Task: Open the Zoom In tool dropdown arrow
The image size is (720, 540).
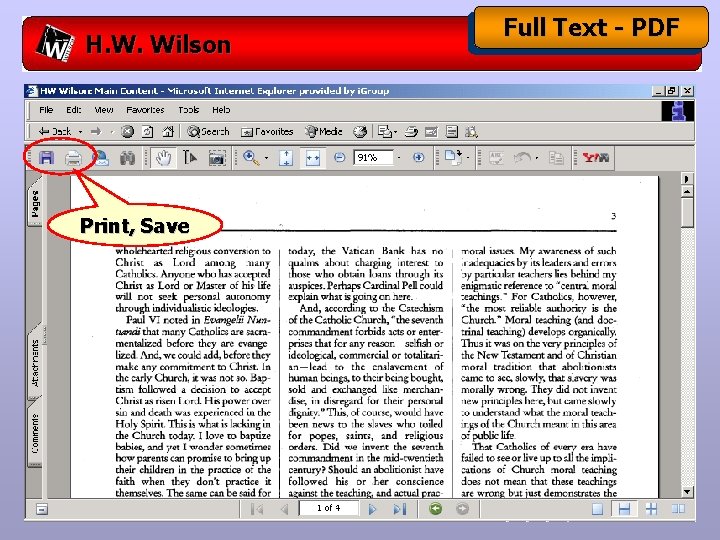Action: click(266, 158)
